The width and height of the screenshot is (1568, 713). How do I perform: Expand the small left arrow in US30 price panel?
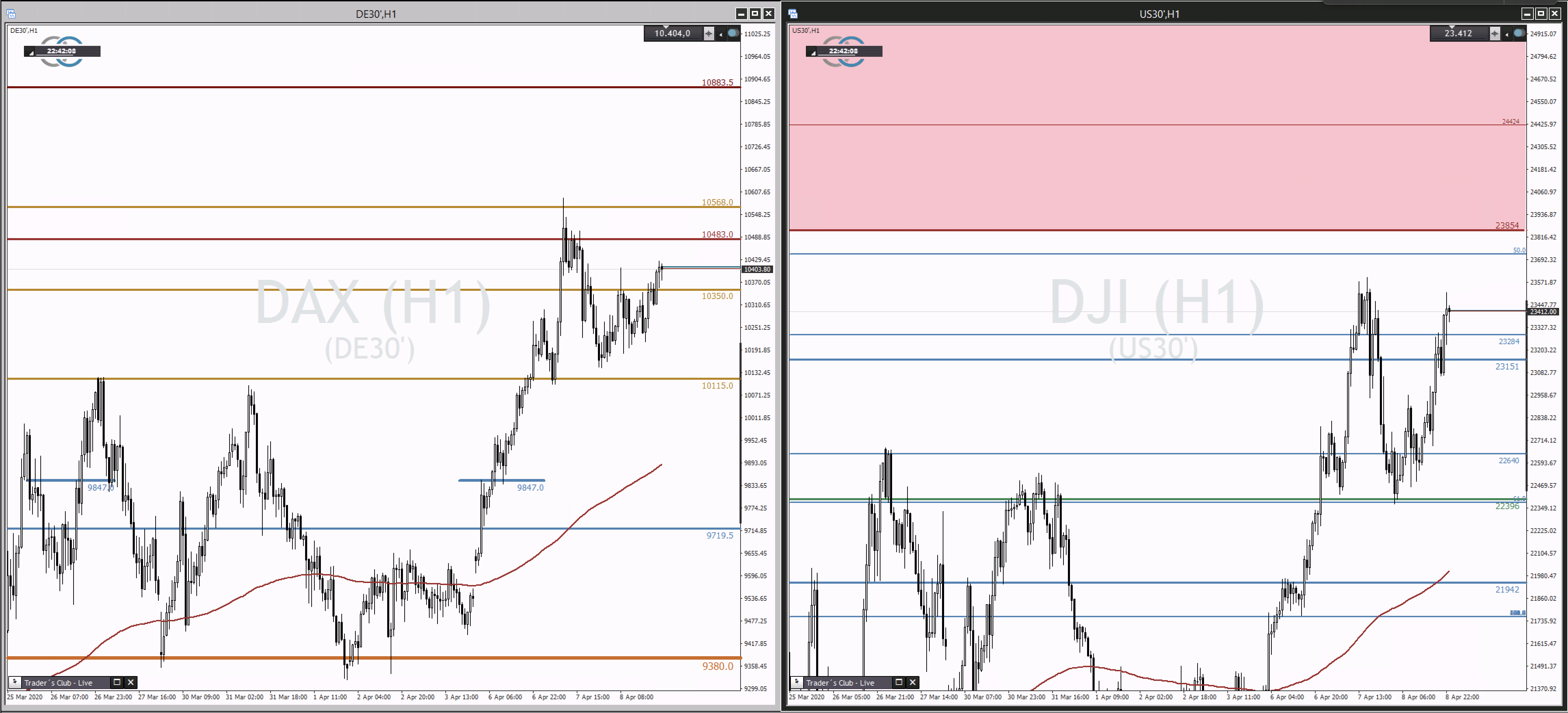point(1507,34)
